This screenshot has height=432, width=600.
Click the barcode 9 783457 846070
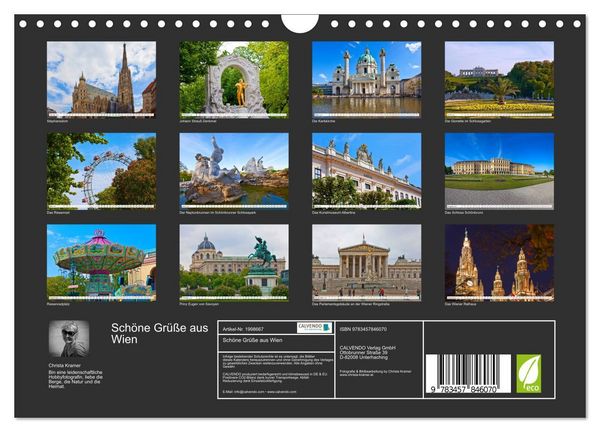click(468, 373)
